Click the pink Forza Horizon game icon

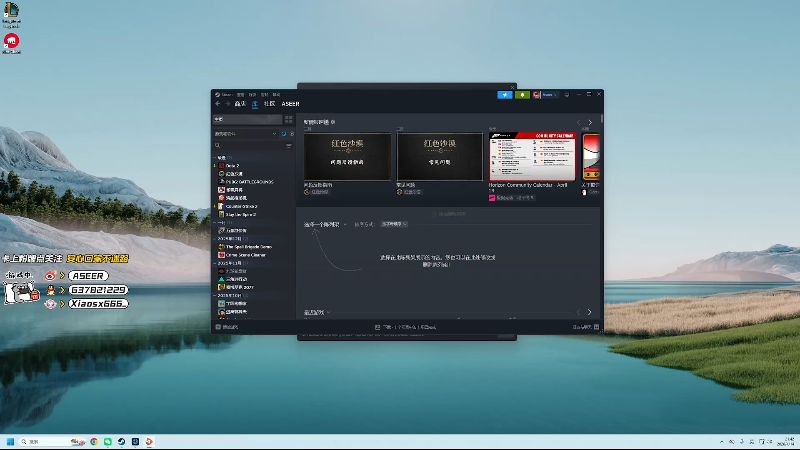(492, 198)
